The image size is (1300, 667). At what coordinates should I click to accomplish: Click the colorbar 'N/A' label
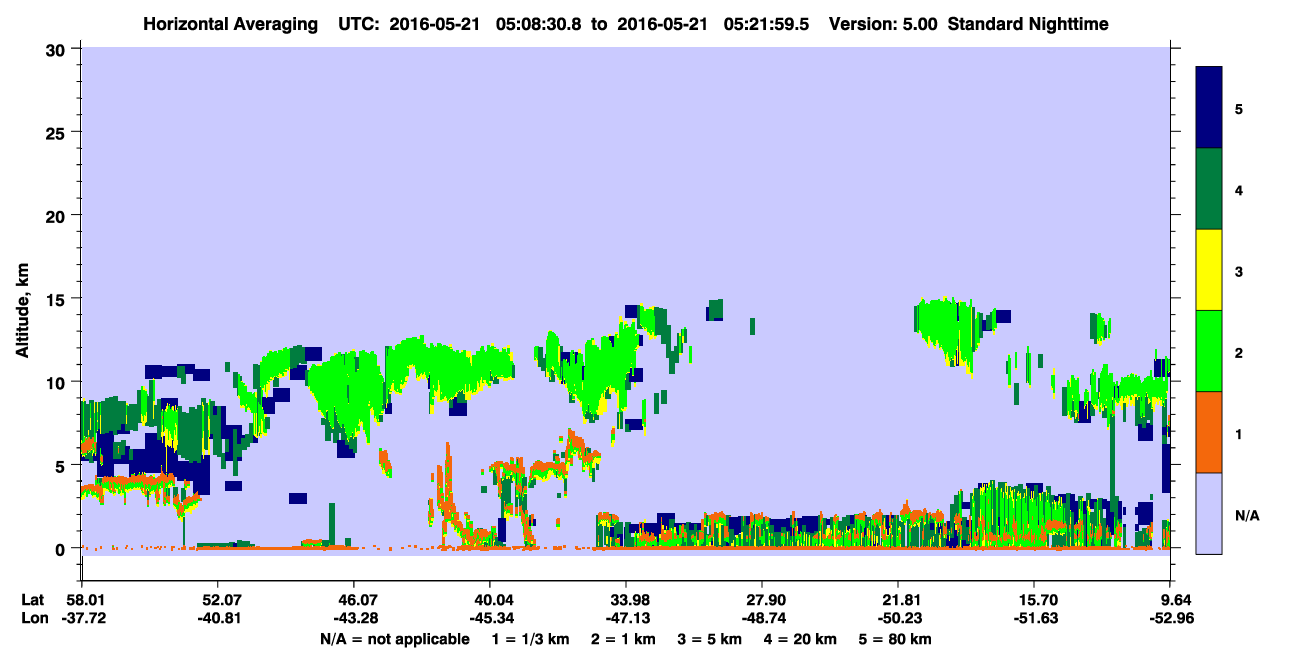1246,515
